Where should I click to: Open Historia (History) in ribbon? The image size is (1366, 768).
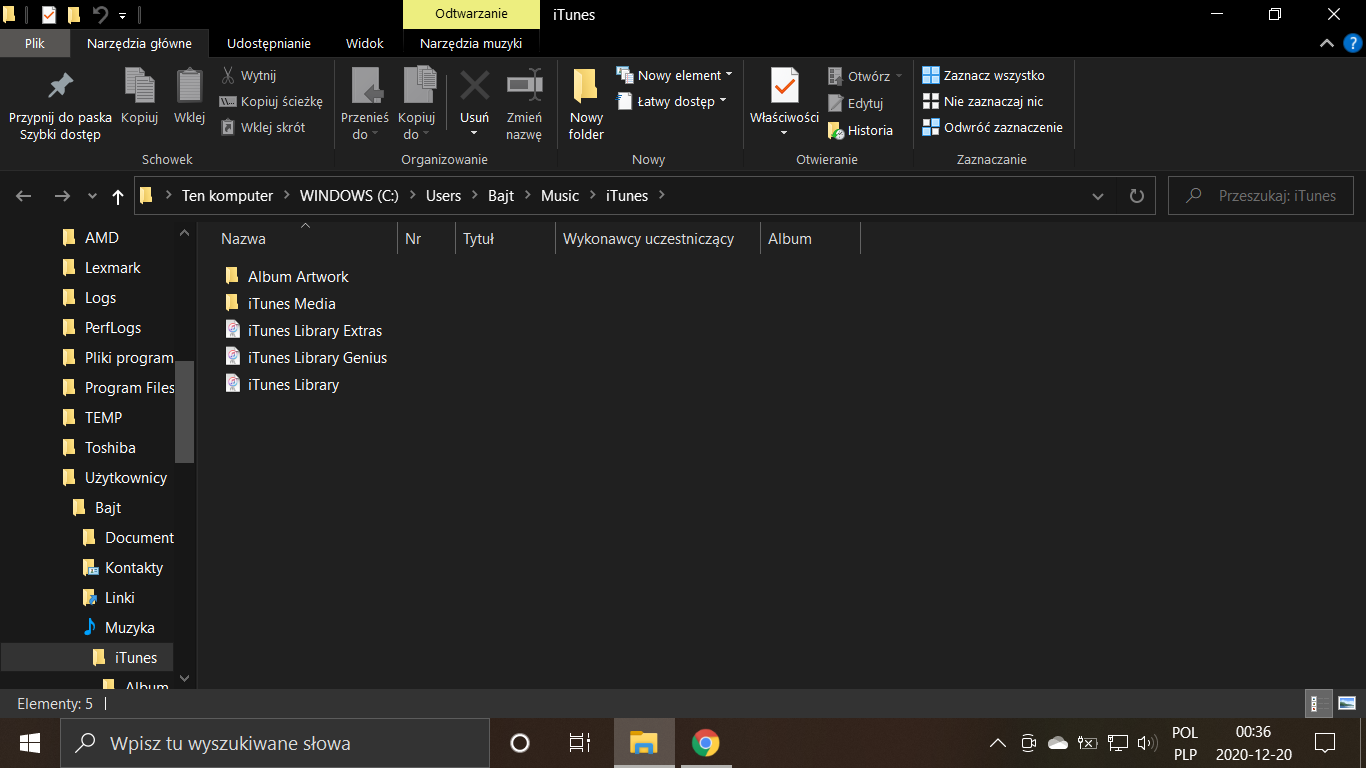tap(860, 130)
